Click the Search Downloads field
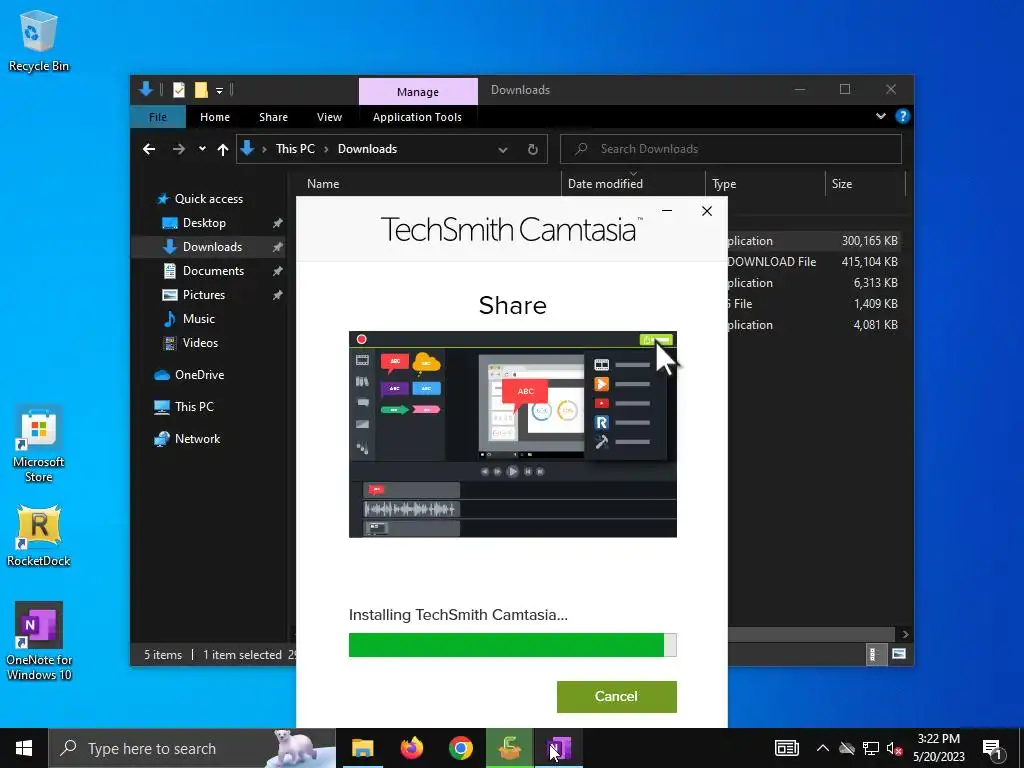The height and width of the screenshot is (768, 1024). pos(731,149)
